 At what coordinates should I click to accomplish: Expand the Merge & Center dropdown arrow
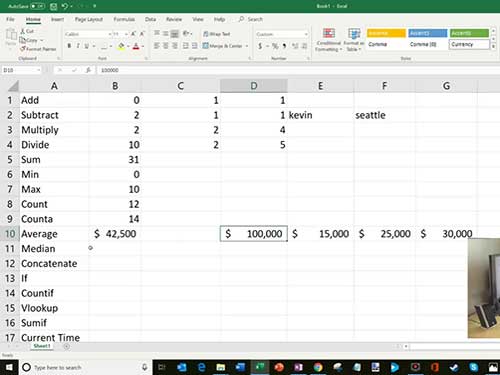247,46
